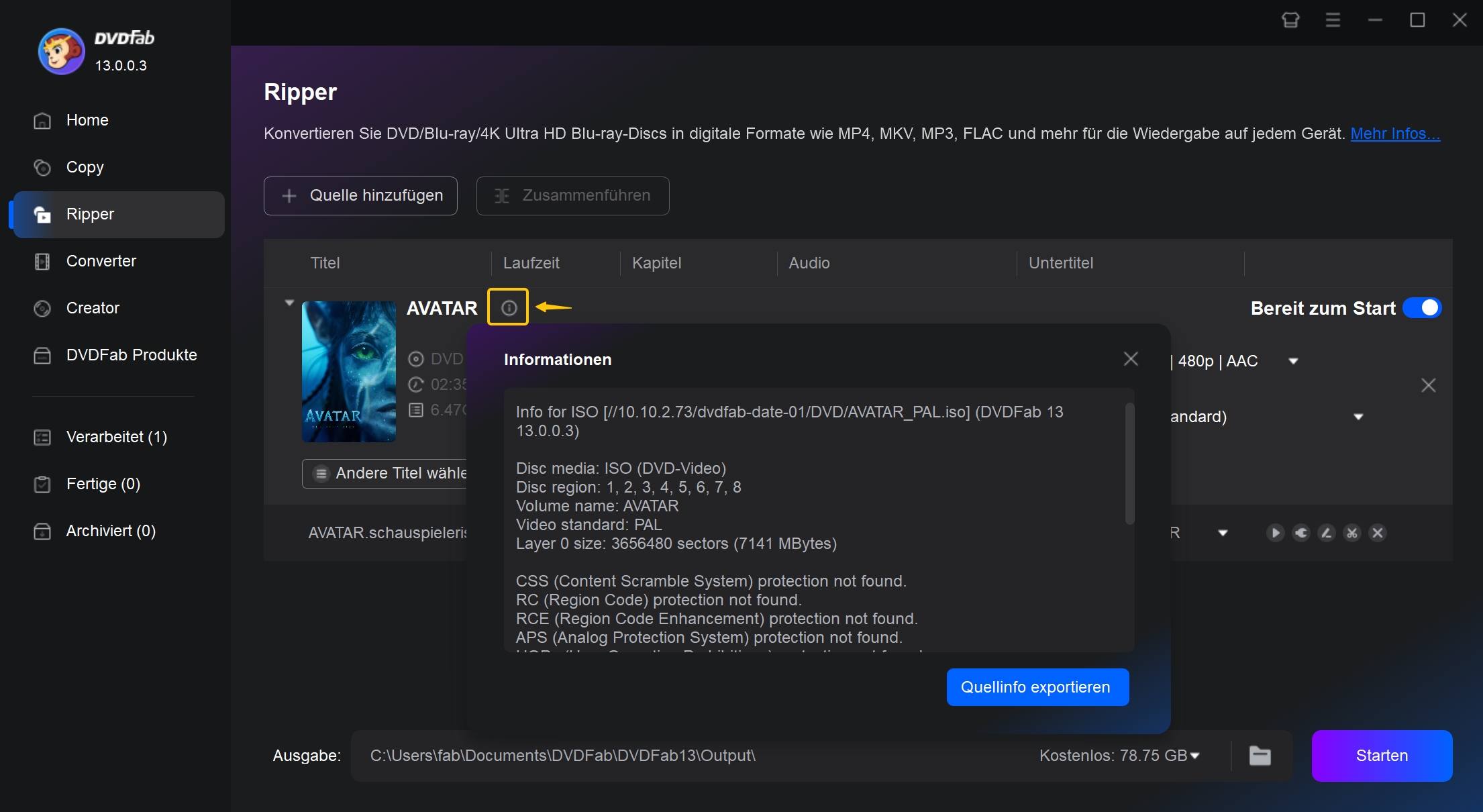Click the Quellinfo exportieren button
1483x812 pixels.
pyautogui.click(x=1037, y=687)
